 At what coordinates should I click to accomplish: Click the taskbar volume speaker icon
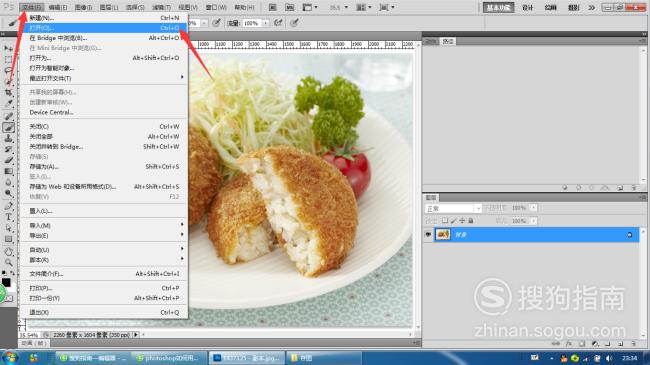coord(609,358)
